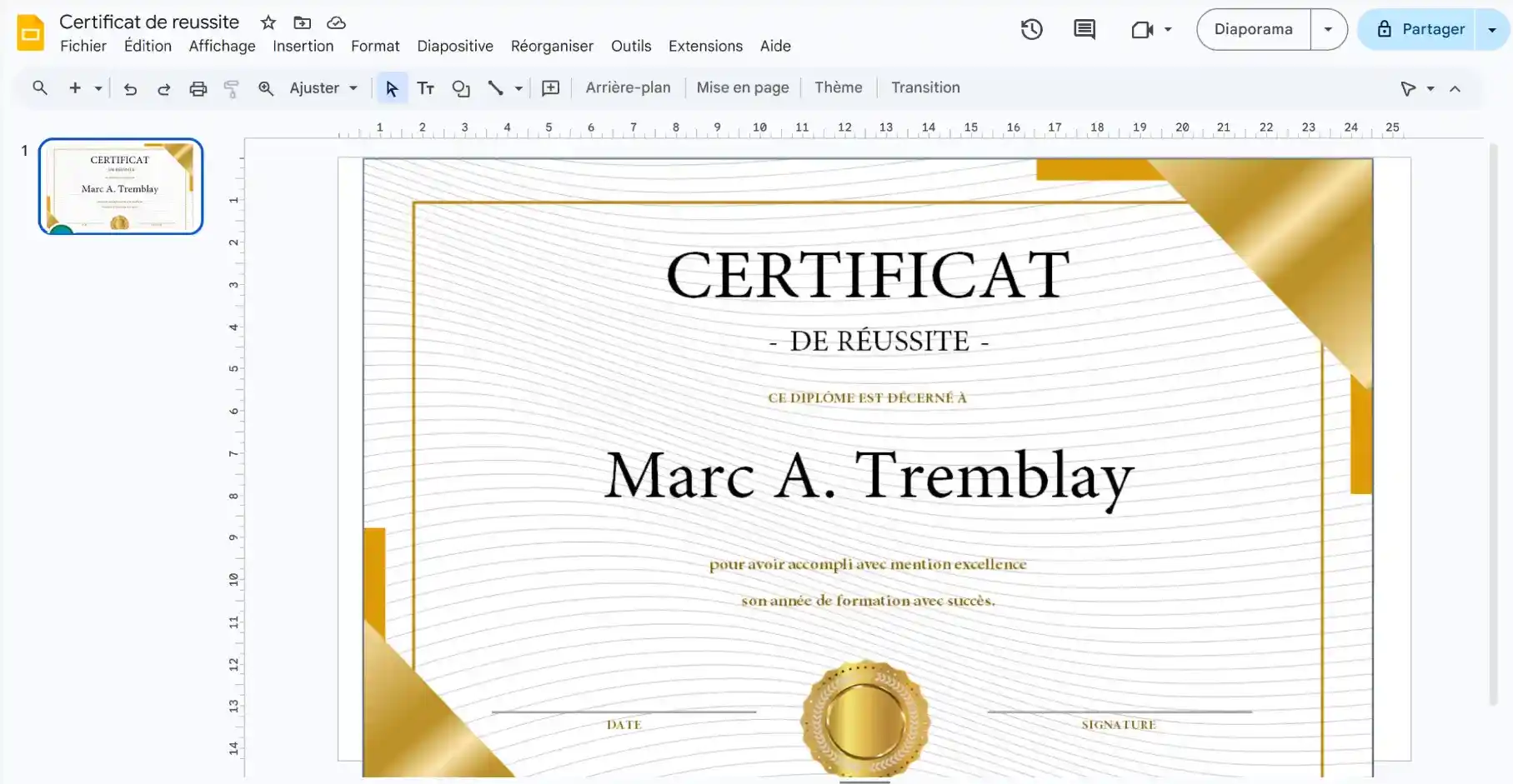Open the Affichage menu
1513x784 pixels.
tap(223, 47)
